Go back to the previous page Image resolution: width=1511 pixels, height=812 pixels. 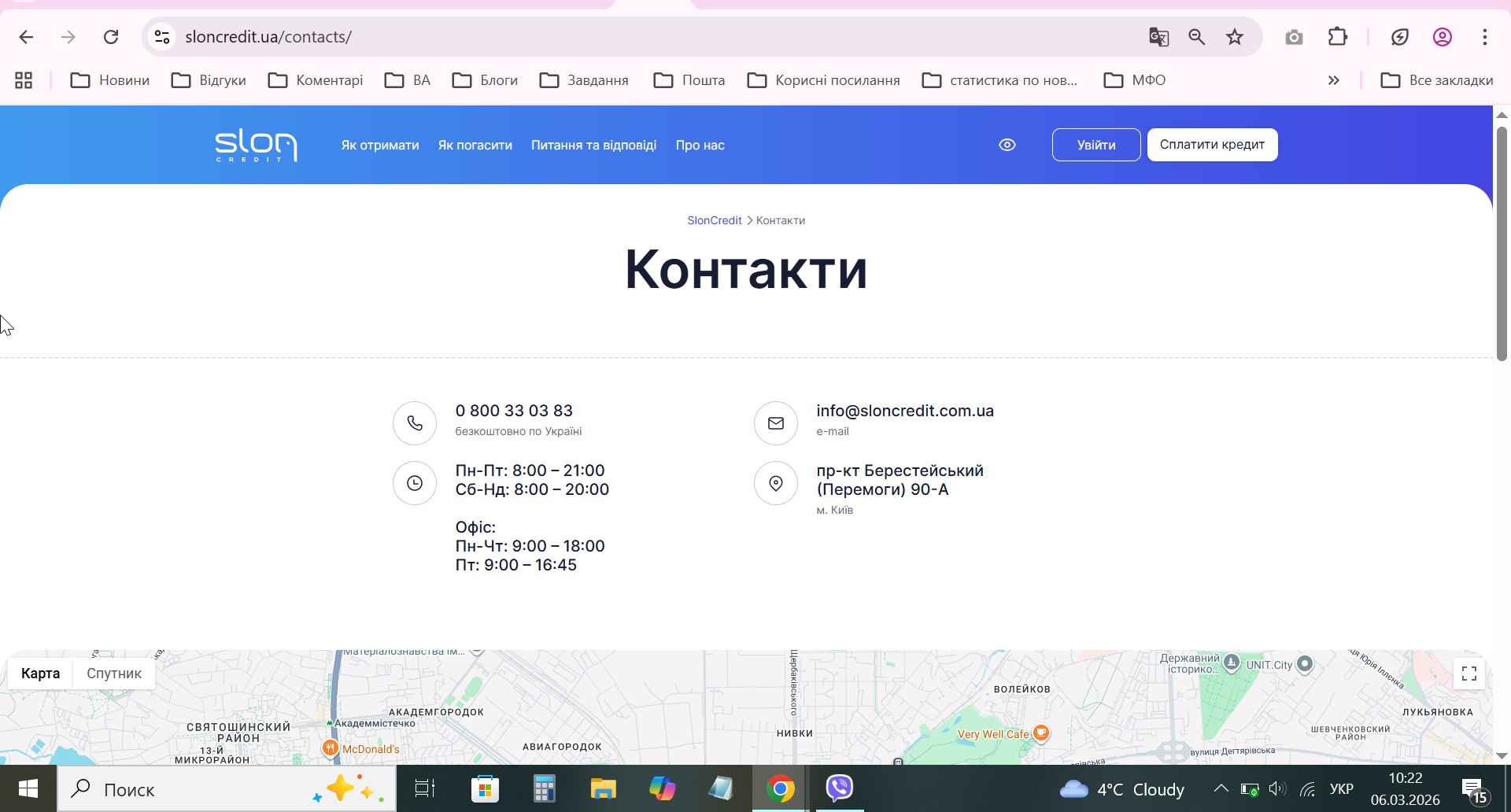click(x=26, y=37)
